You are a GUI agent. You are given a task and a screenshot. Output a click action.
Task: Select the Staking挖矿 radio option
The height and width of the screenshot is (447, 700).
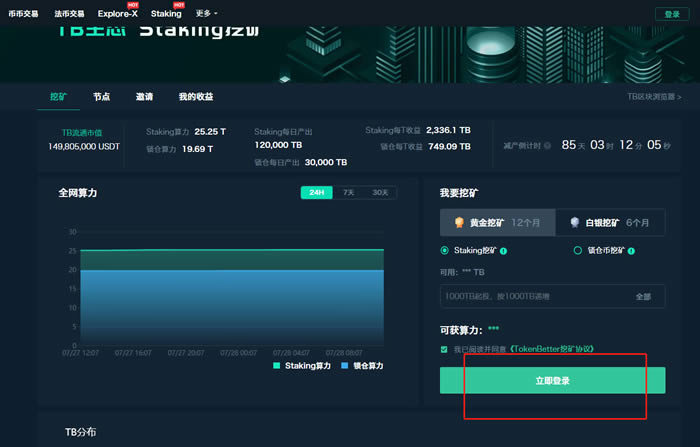tap(445, 251)
